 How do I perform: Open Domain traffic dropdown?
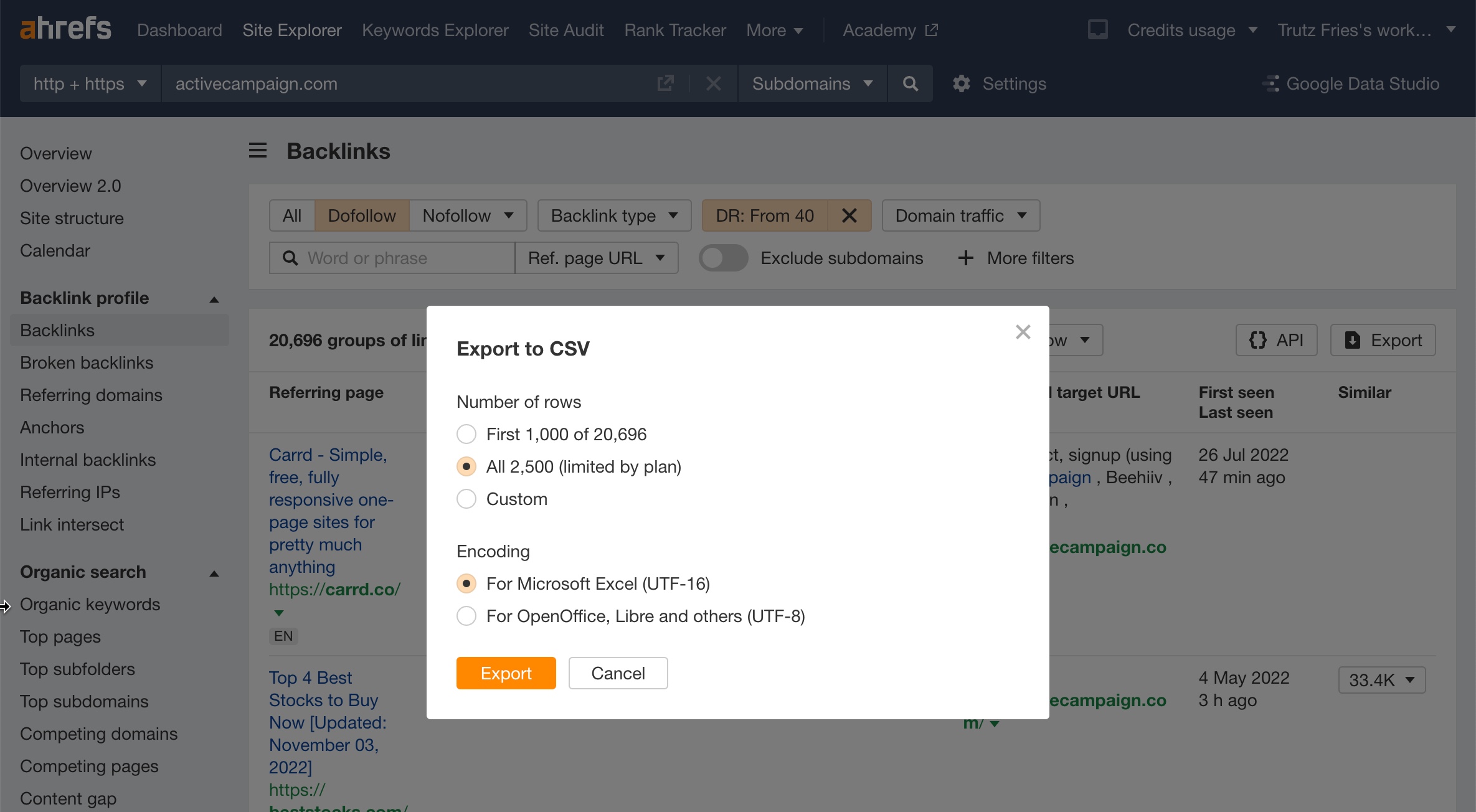[961, 215]
